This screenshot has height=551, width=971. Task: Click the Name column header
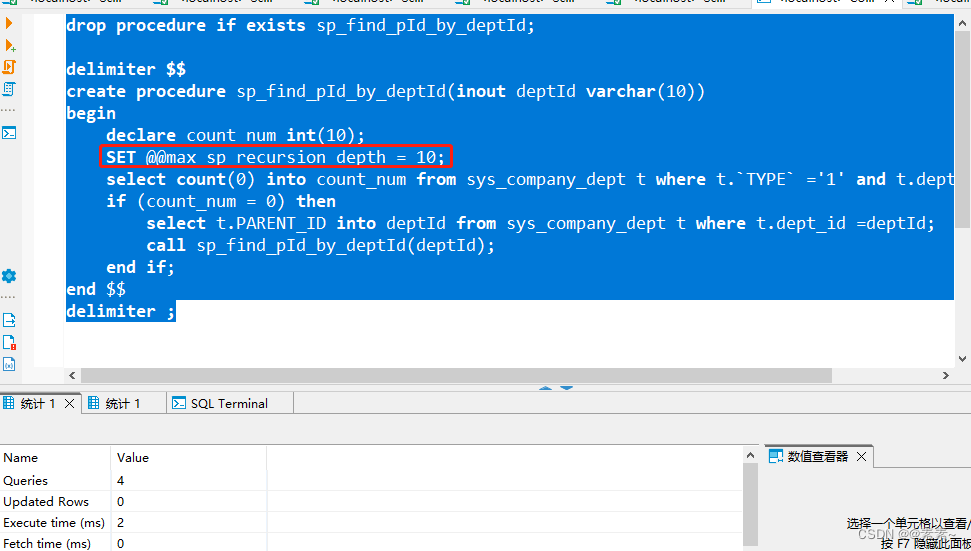point(55,458)
